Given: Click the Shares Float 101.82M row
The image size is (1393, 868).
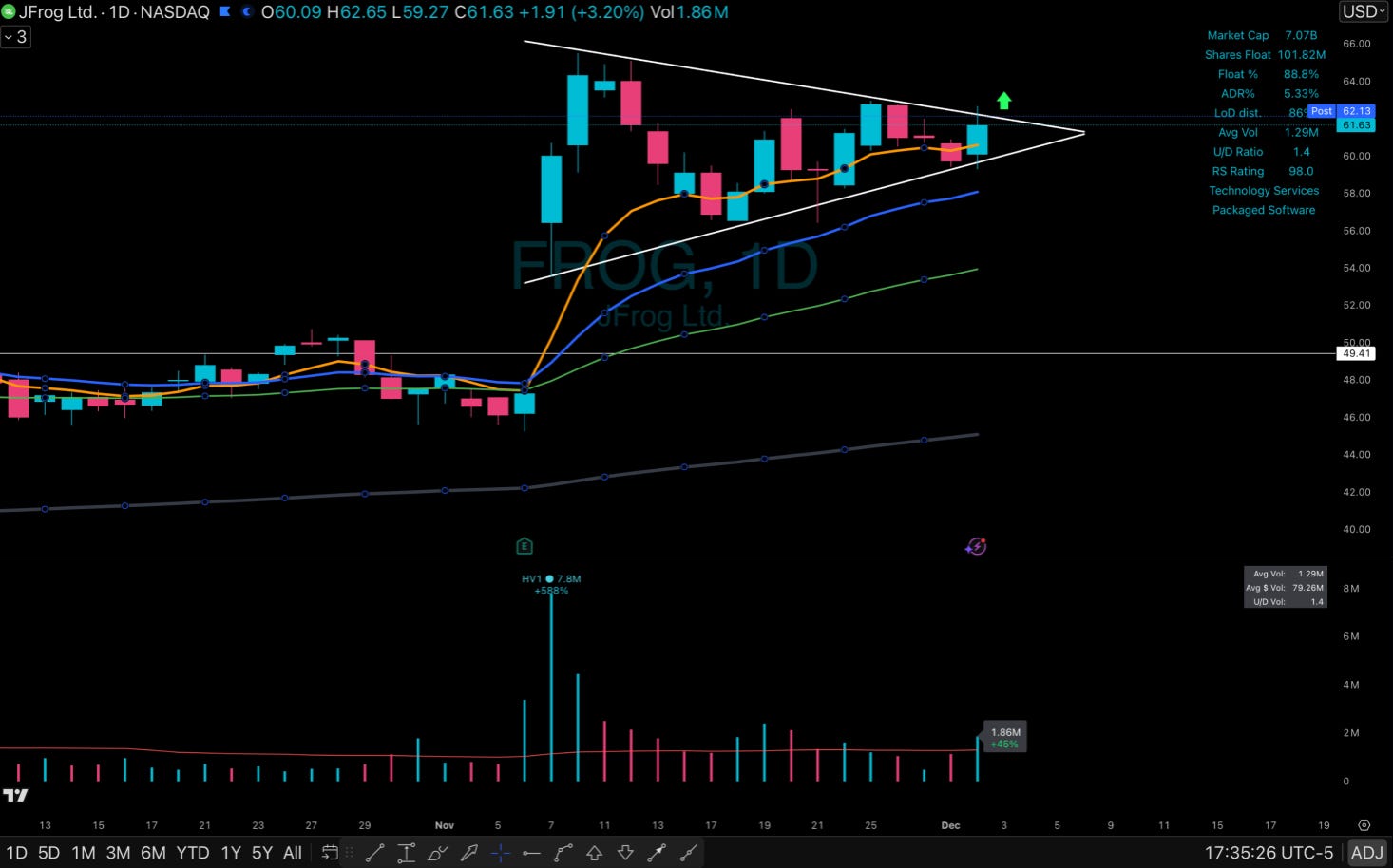Looking at the screenshot, I should [1265, 55].
